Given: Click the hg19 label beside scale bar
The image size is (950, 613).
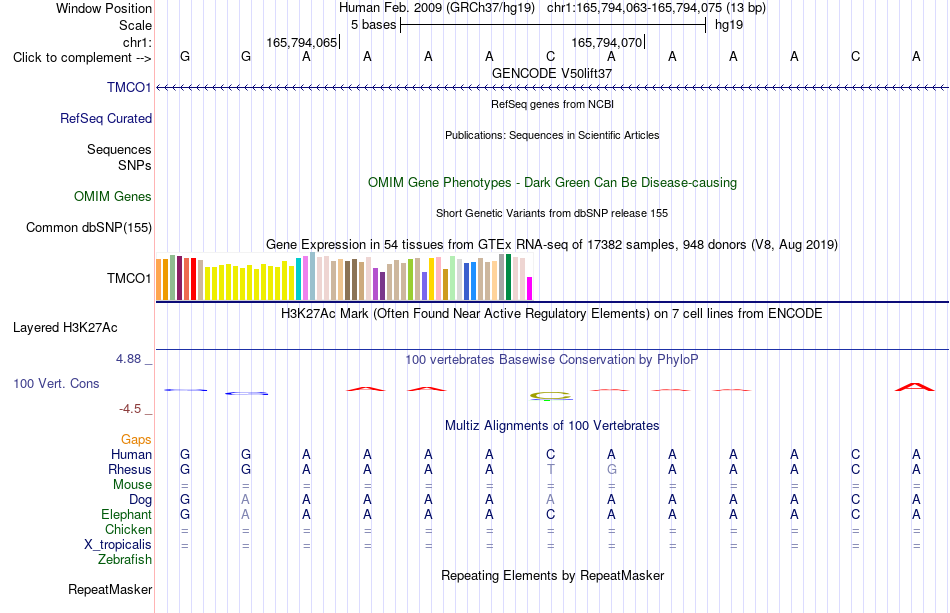Looking at the screenshot, I should tap(729, 25).
